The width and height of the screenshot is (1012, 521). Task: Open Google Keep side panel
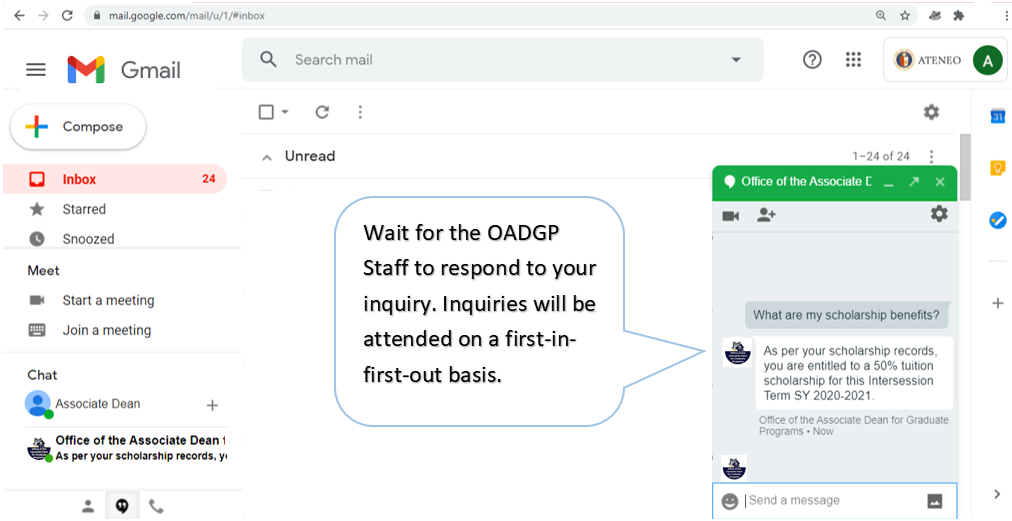pos(998,169)
